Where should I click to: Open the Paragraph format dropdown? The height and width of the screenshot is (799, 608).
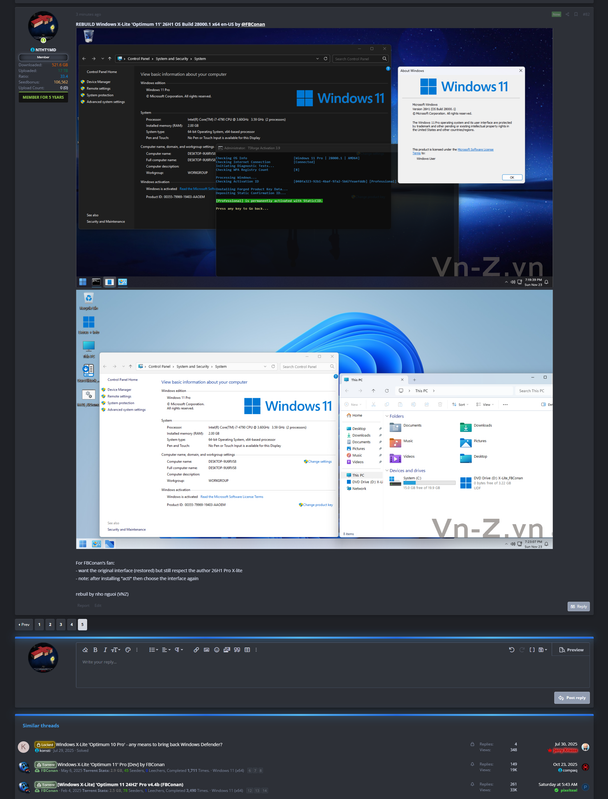179,650
